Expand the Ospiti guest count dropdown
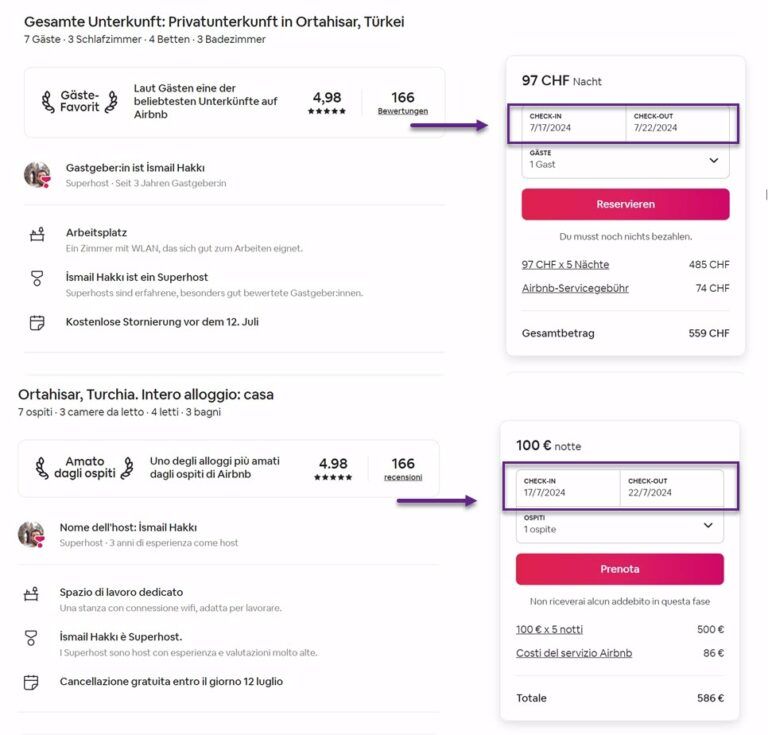Screen dimensions: 768x735 619,525
